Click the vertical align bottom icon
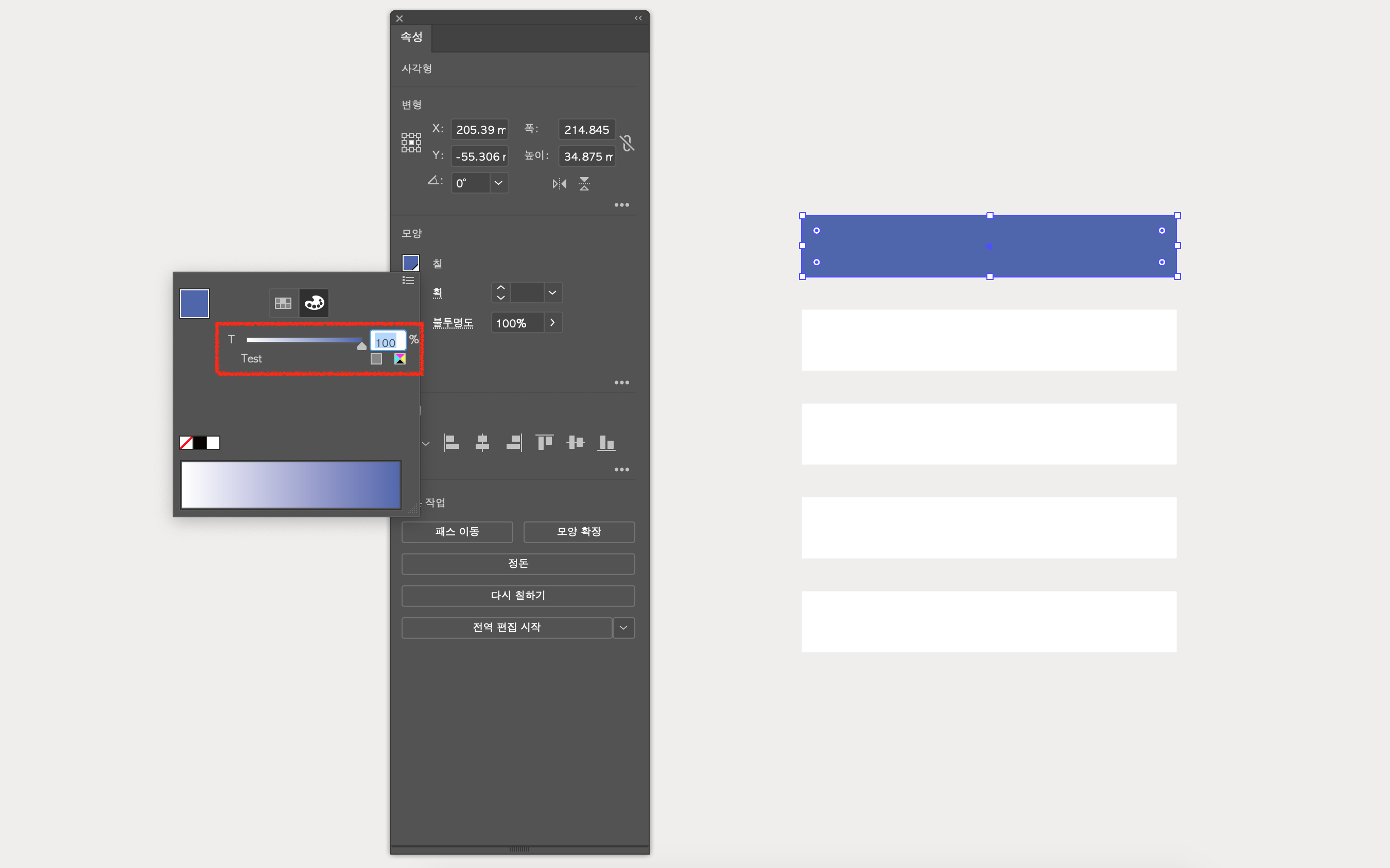Image resolution: width=1390 pixels, height=868 pixels. 606,443
